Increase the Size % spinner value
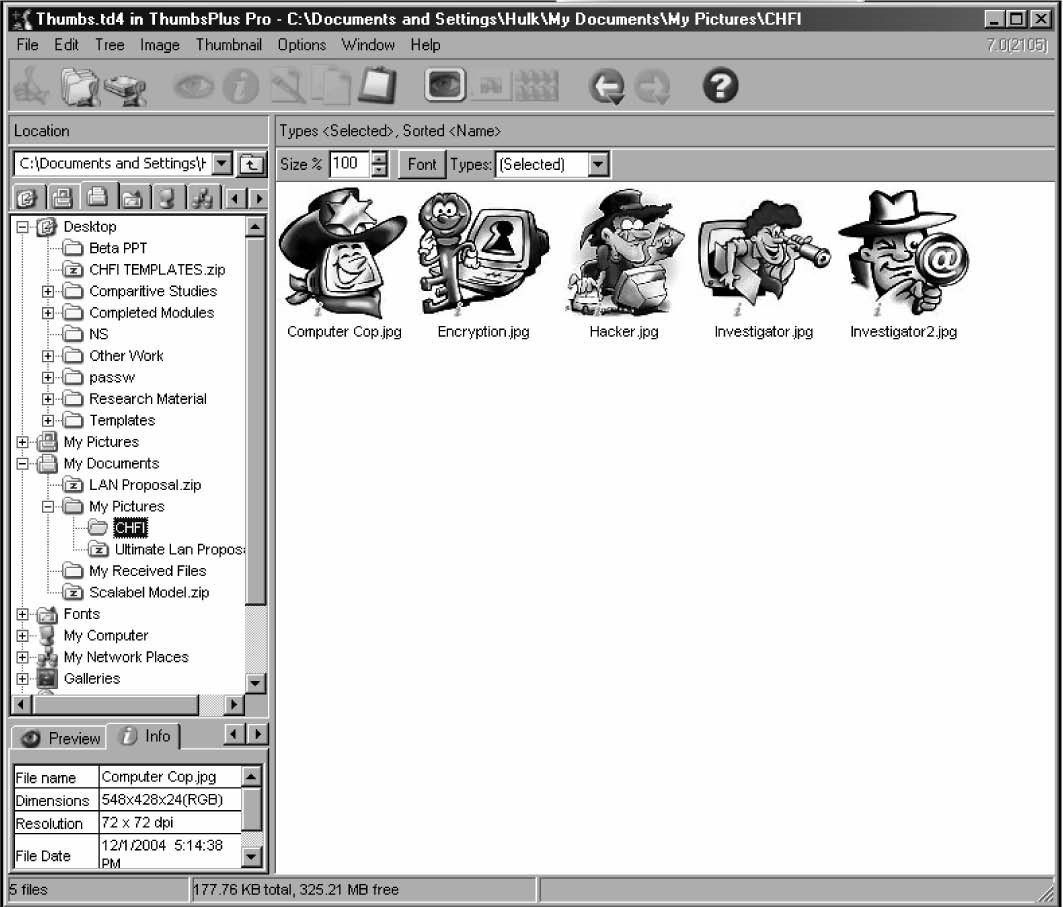Image resolution: width=1063 pixels, height=907 pixels. [379, 158]
